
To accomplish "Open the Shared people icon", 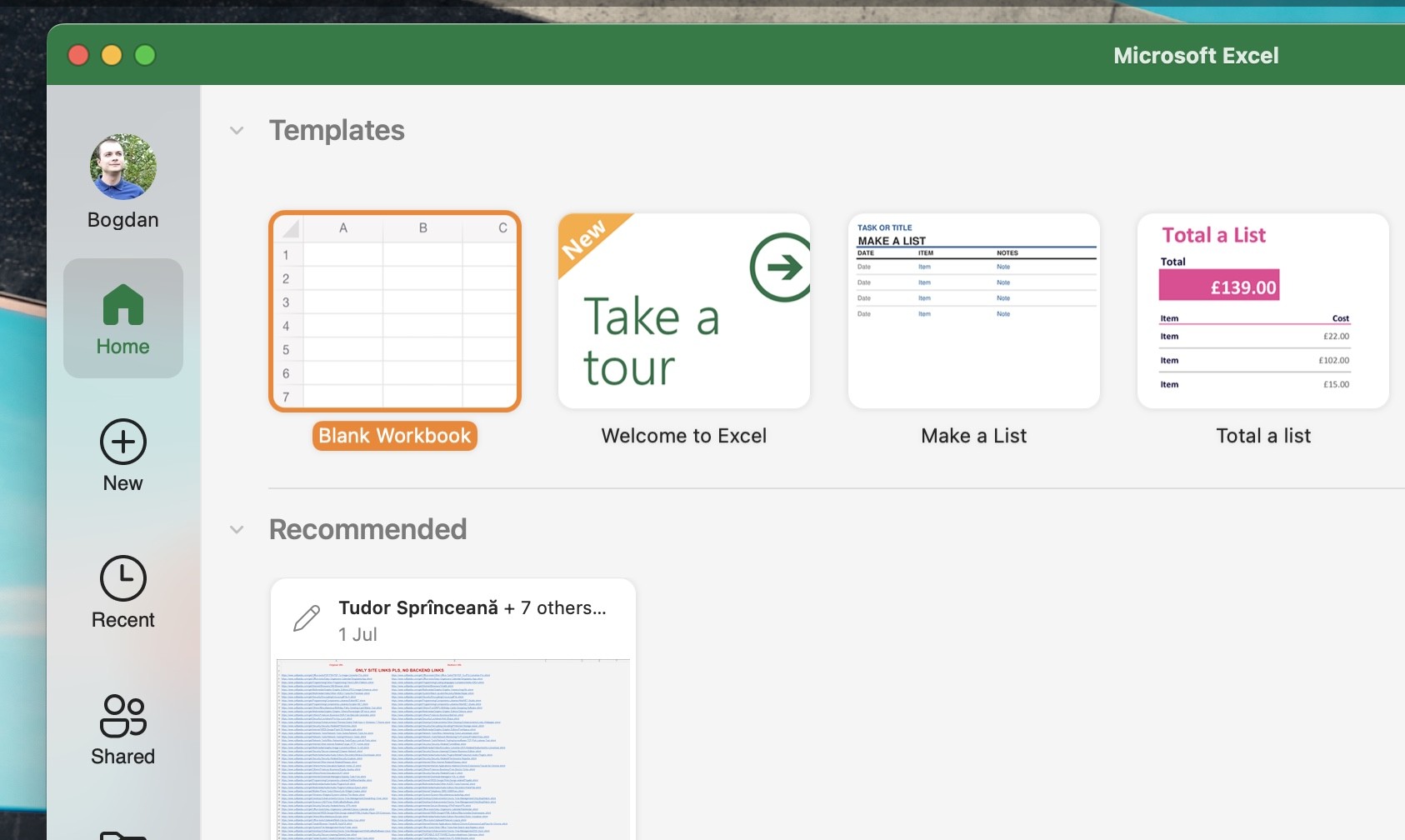I will pyautogui.click(x=123, y=715).
